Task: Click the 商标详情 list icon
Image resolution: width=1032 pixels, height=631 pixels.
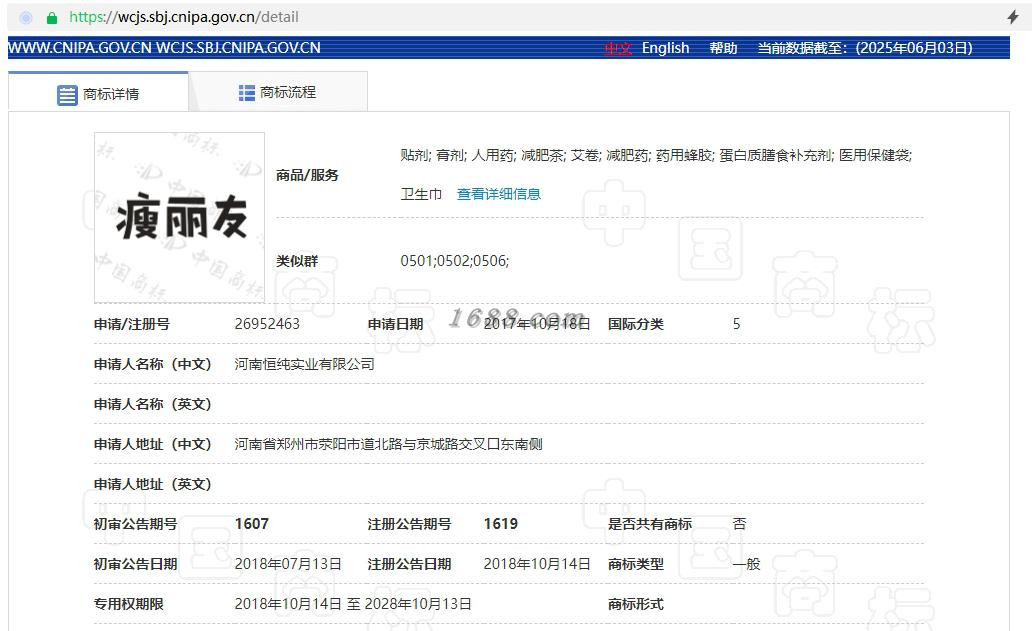Action: click(67, 95)
